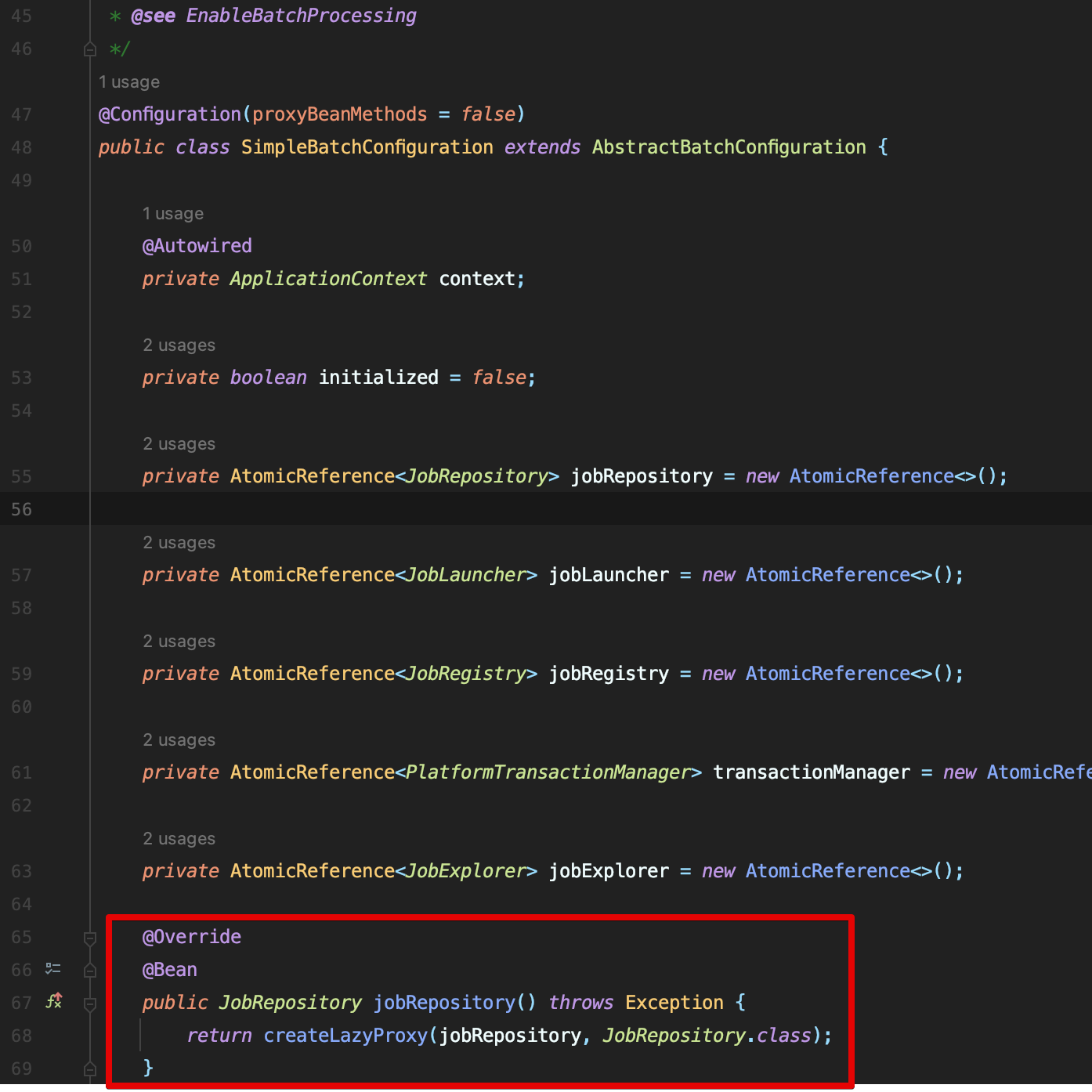Image resolution: width=1092 pixels, height=1092 pixels.
Task: Click JobRepository.class argument on line 68
Action: (707, 1036)
